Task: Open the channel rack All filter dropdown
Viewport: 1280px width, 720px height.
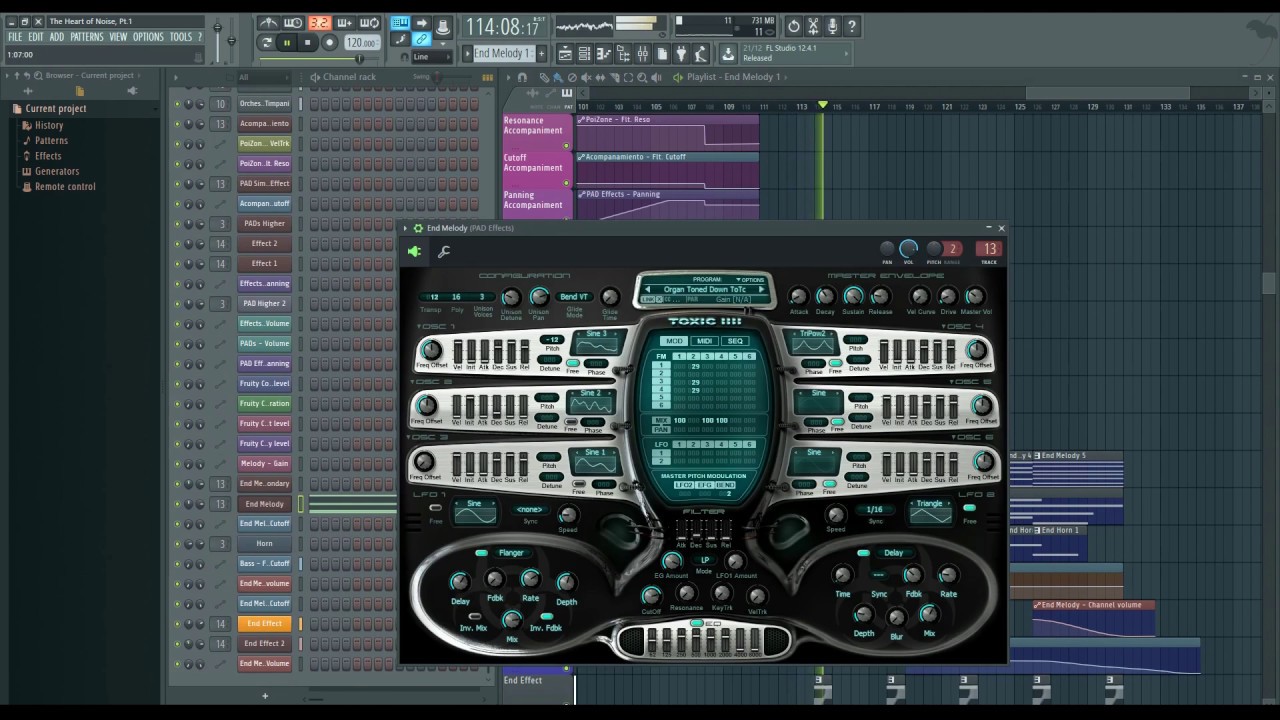Action: tap(262, 77)
